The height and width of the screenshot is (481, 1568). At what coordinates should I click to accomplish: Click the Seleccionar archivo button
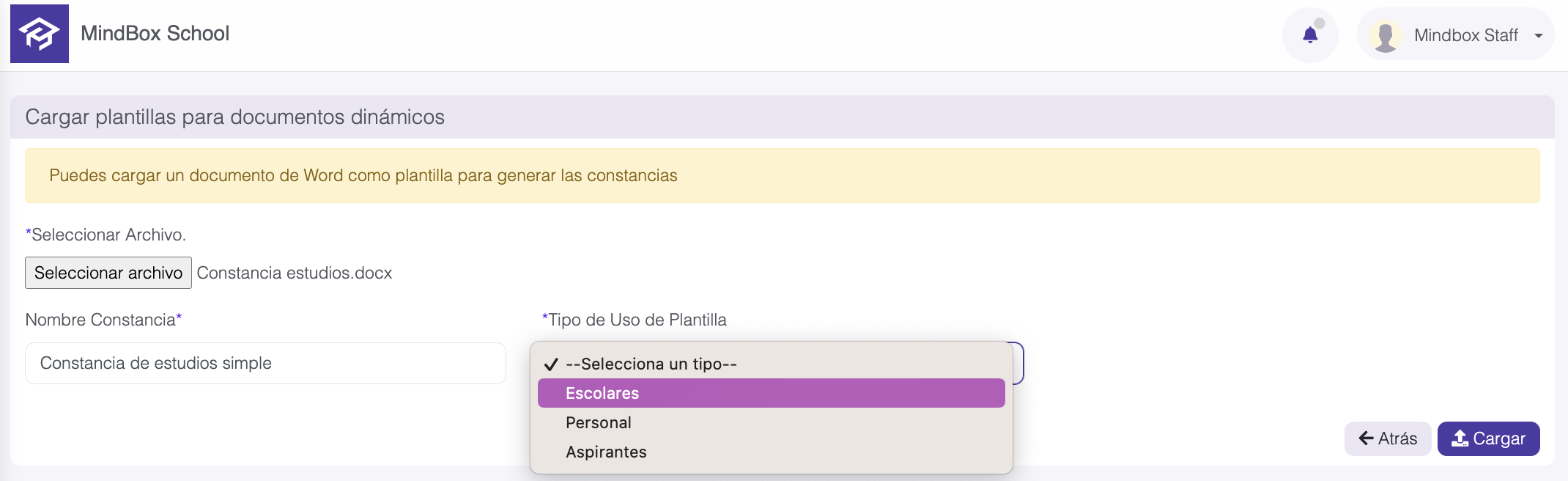108,273
